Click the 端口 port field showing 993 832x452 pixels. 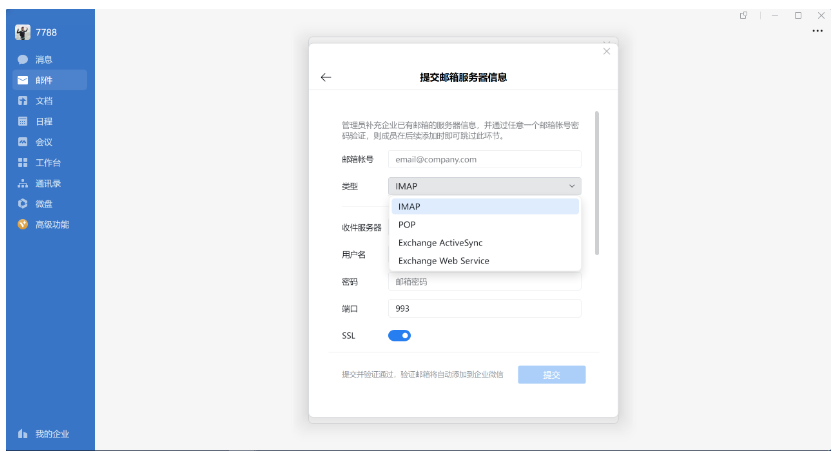pos(484,309)
